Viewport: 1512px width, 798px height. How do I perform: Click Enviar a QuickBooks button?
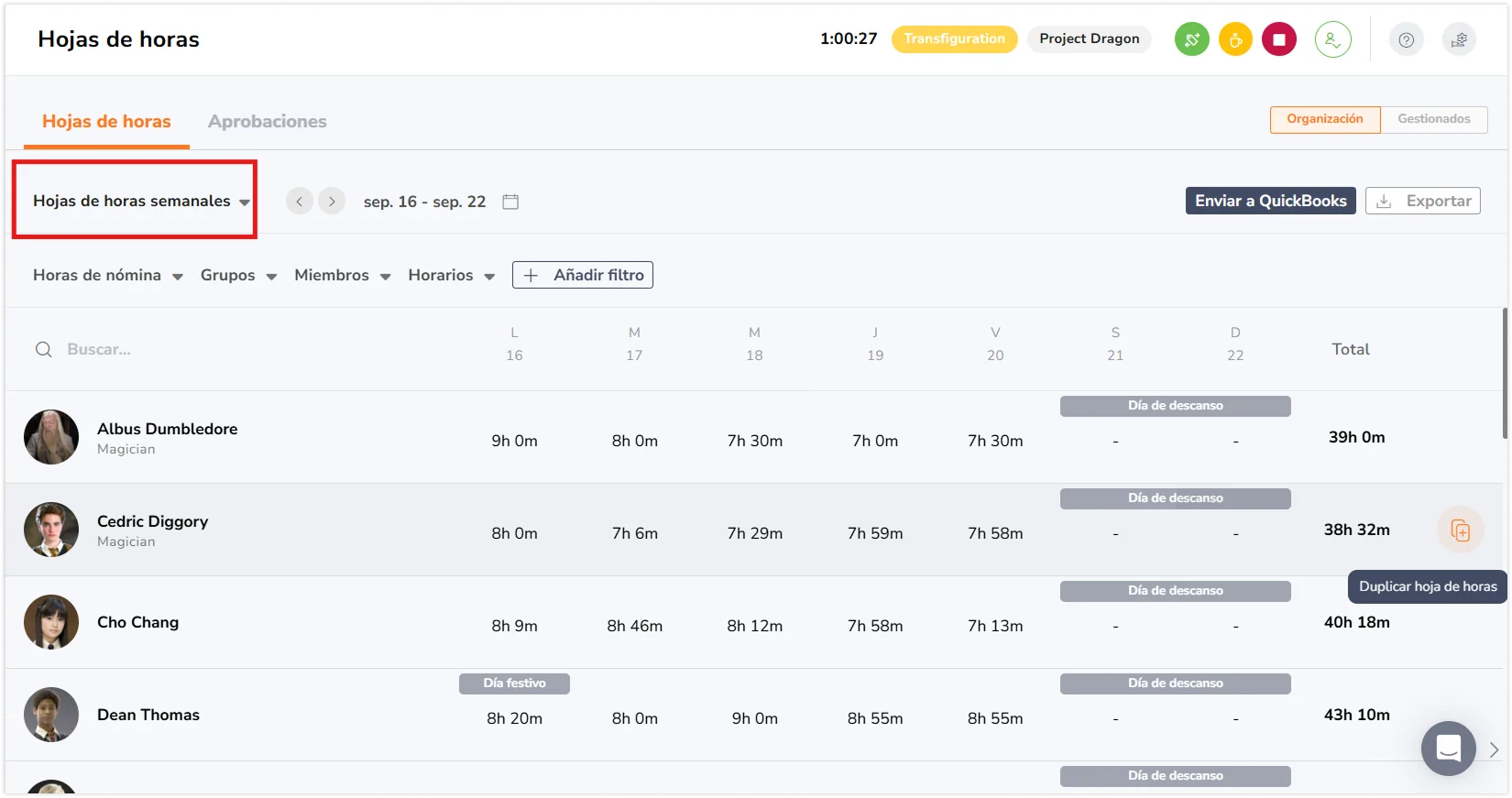pos(1271,201)
